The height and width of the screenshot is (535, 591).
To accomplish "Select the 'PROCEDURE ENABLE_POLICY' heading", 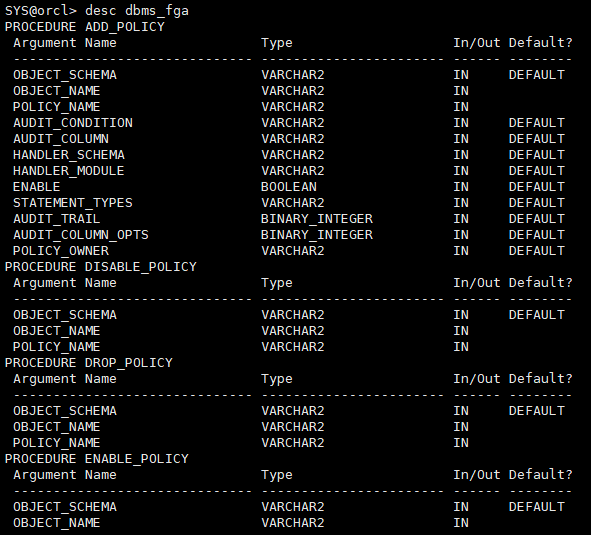I will [96, 459].
